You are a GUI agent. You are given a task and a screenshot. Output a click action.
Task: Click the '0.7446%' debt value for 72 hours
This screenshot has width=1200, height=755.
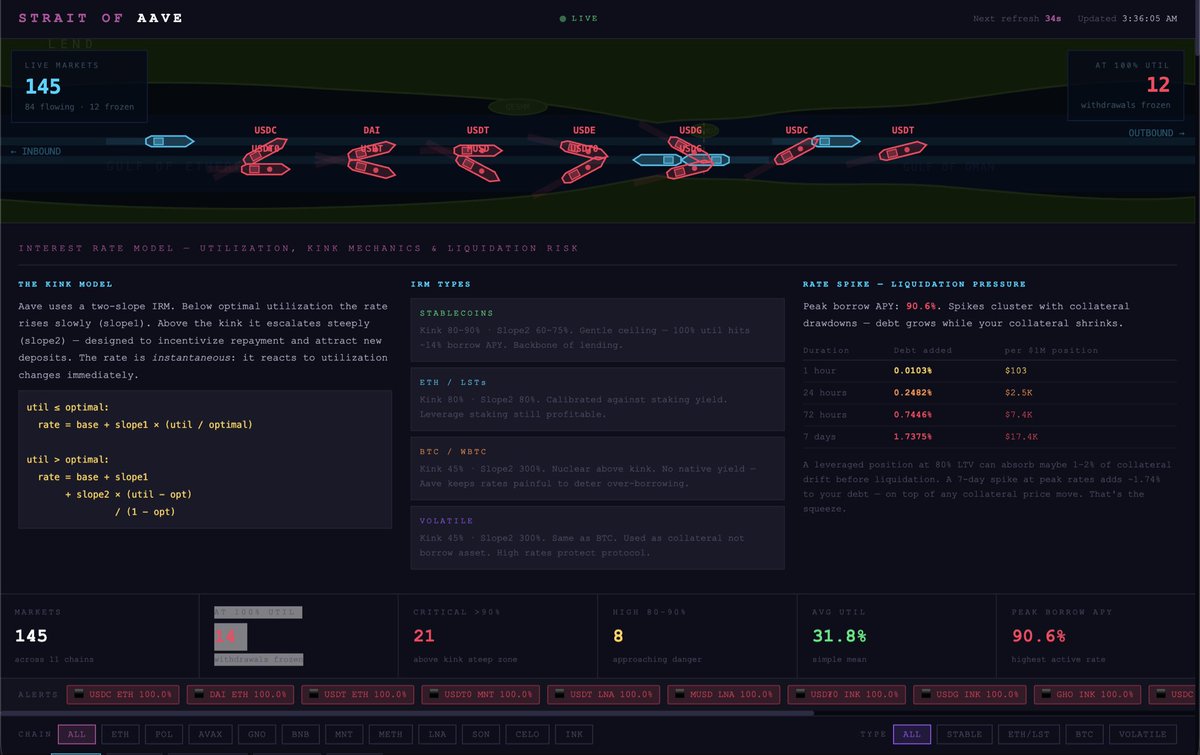[913, 415]
